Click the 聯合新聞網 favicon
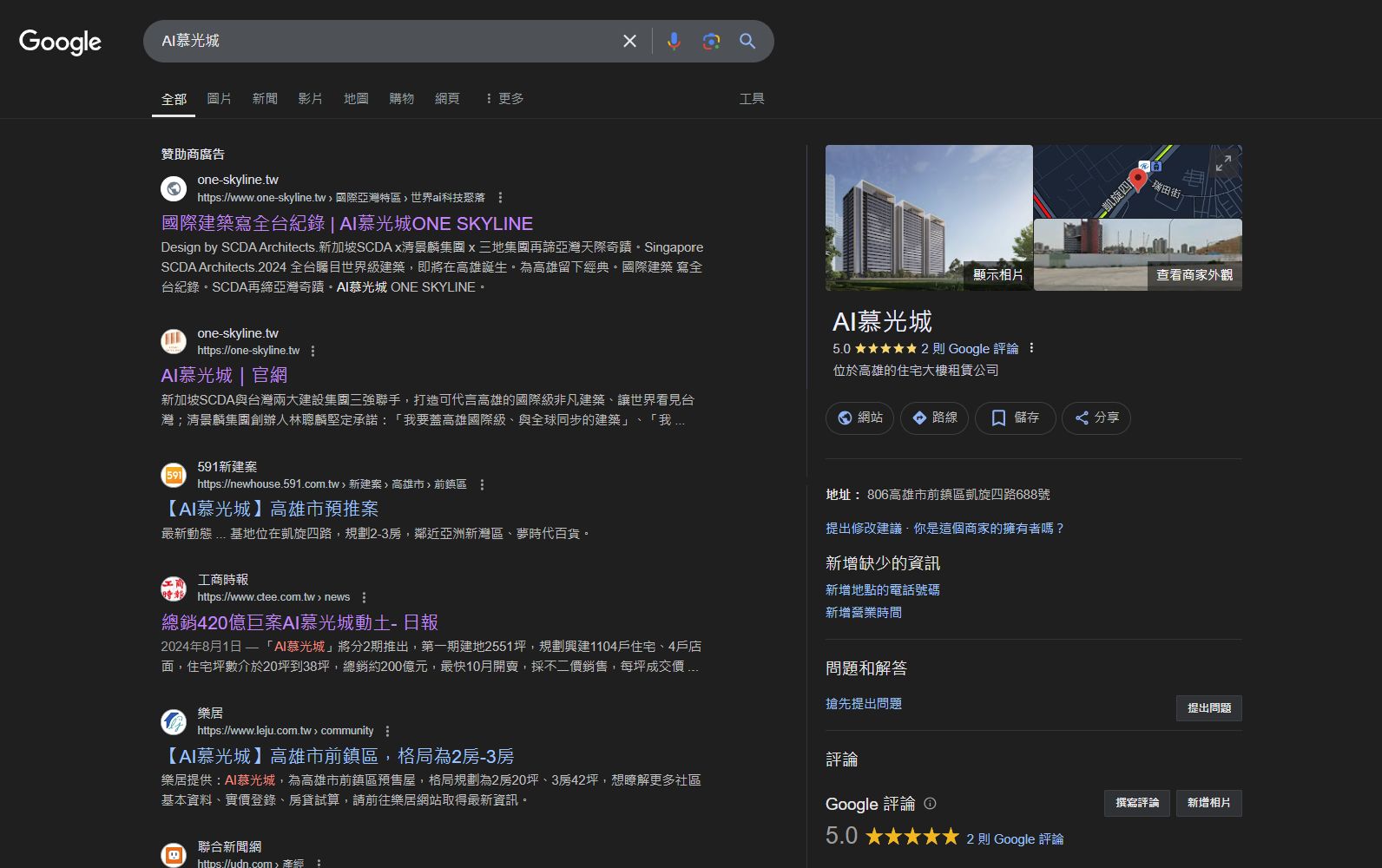The width and height of the screenshot is (1382, 868). pos(174,855)
